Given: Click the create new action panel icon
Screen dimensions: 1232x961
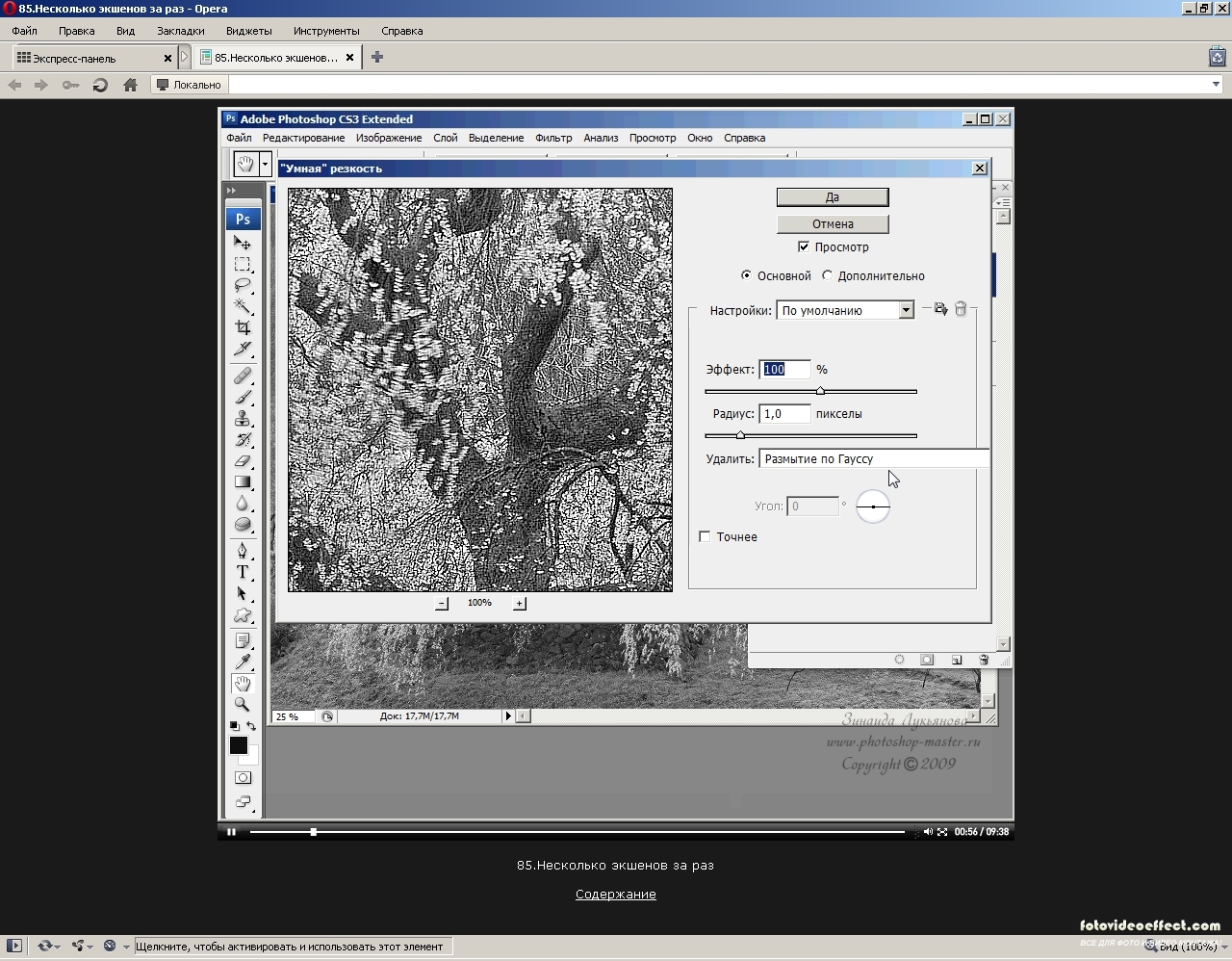Looking at the screenshot, I should pyautogui.click(x=957, y=660).
